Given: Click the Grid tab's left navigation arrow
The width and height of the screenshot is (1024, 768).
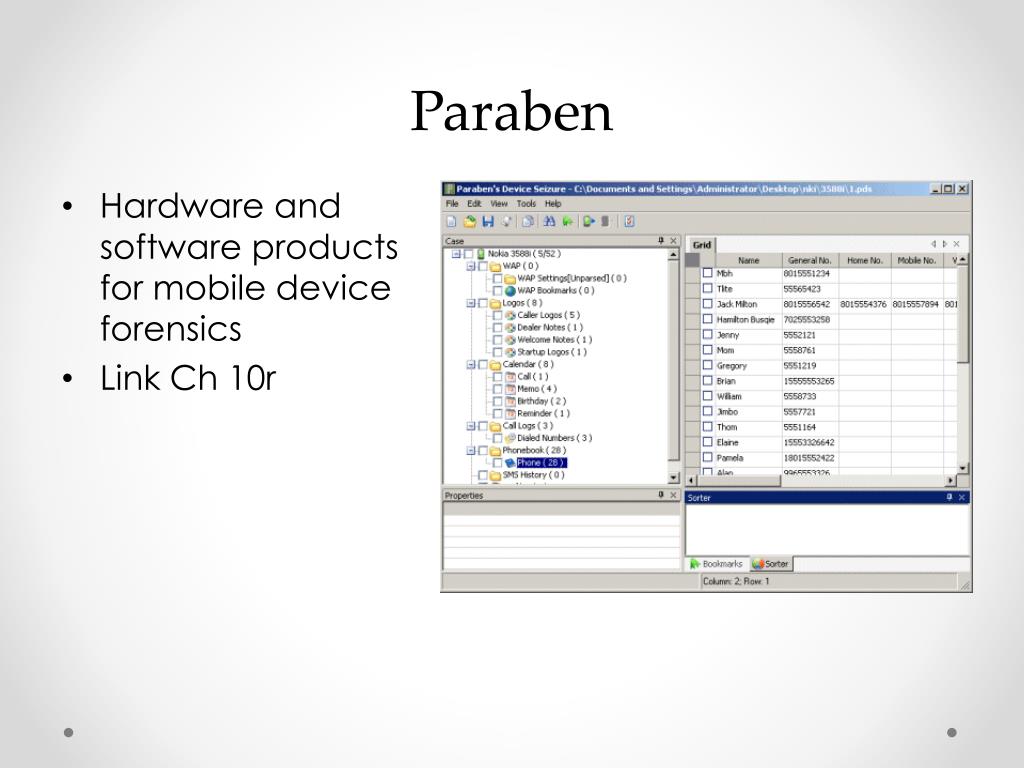Looking at the screenshot, I should (x=933, y=244).
